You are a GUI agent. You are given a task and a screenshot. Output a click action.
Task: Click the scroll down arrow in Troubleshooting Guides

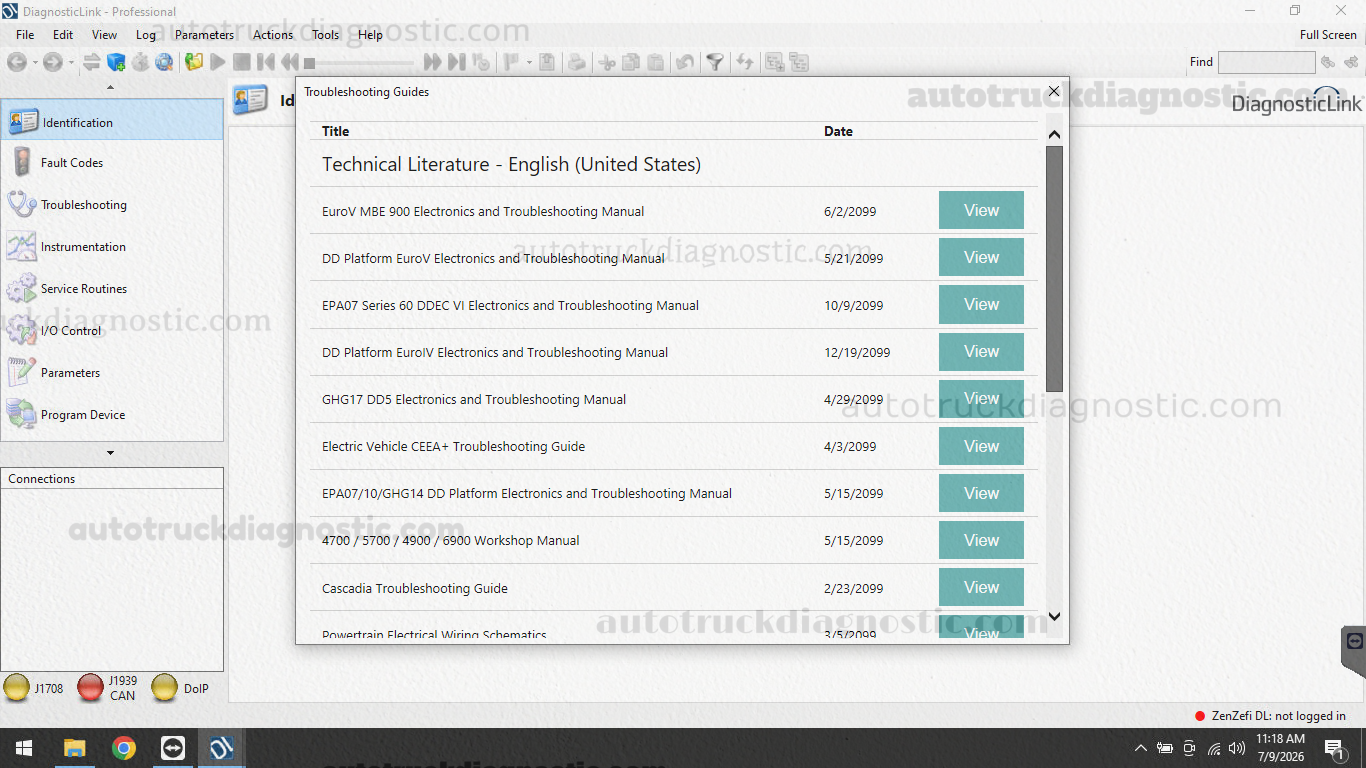tap(1054, 616)
